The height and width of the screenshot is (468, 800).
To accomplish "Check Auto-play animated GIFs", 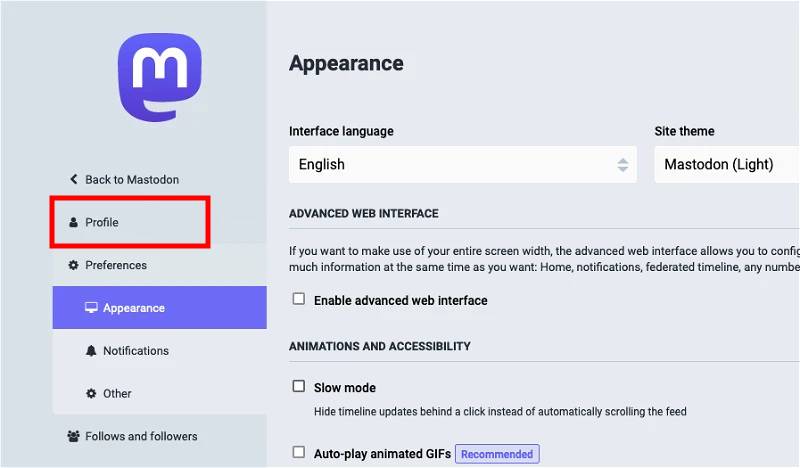I will point(299,452).
